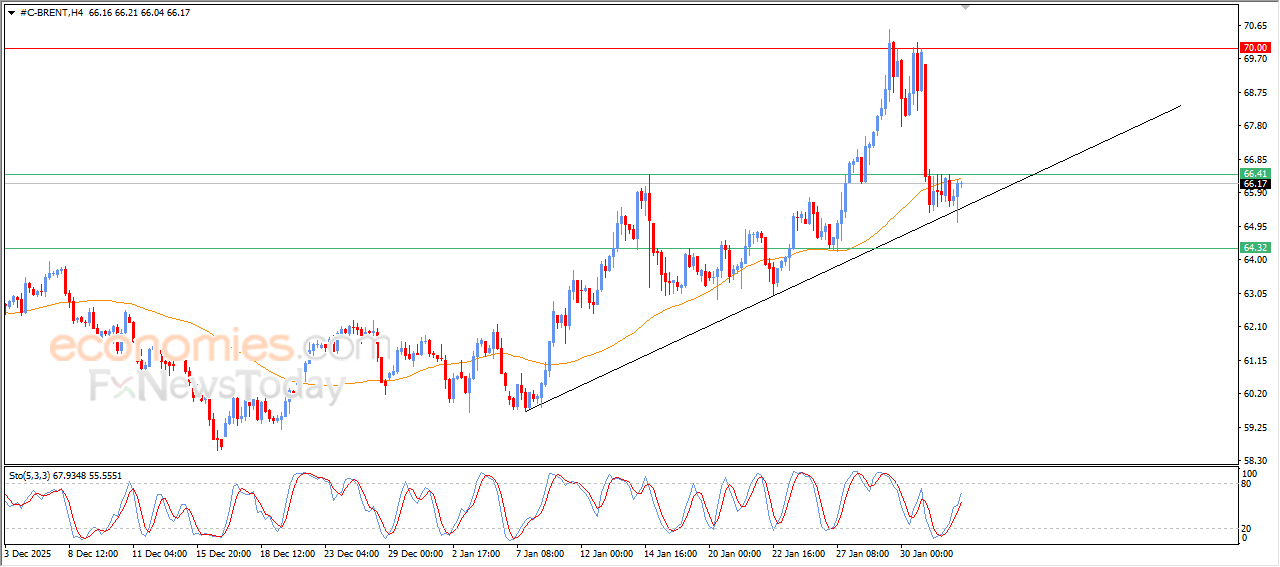Click the 8 Dec 12:00 time label
Viewport: 1280px width, 567px height.
[x=93, y=553]
